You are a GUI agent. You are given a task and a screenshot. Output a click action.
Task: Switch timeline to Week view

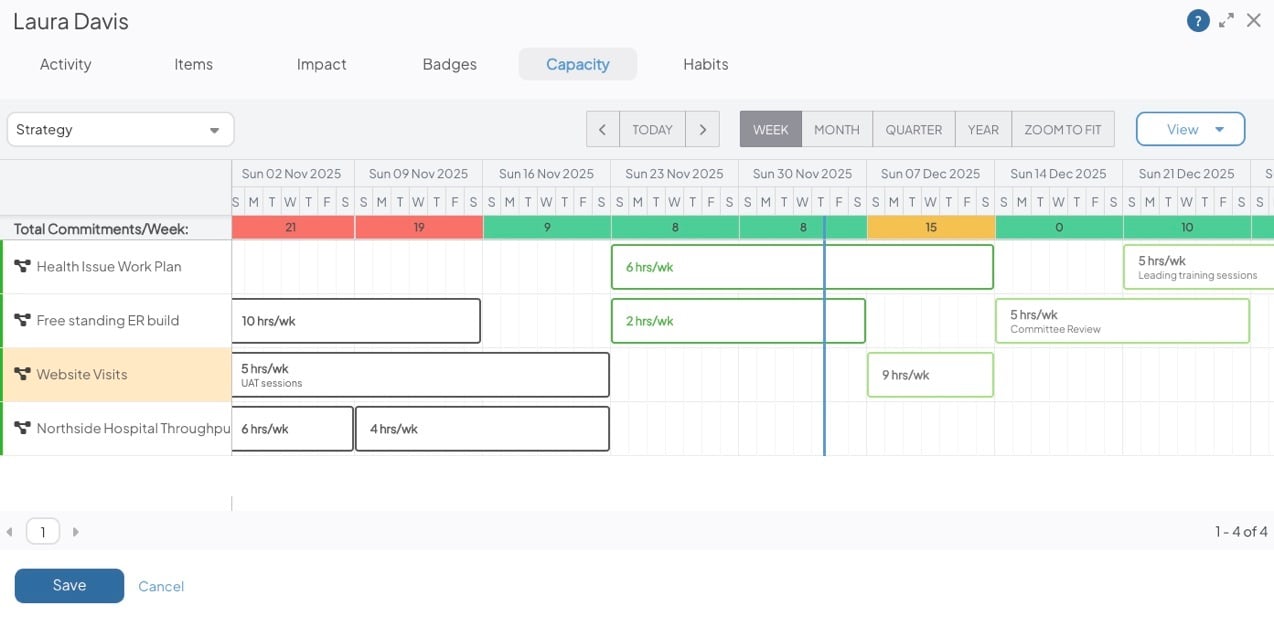pyautogui.click(x=770, y=129)
